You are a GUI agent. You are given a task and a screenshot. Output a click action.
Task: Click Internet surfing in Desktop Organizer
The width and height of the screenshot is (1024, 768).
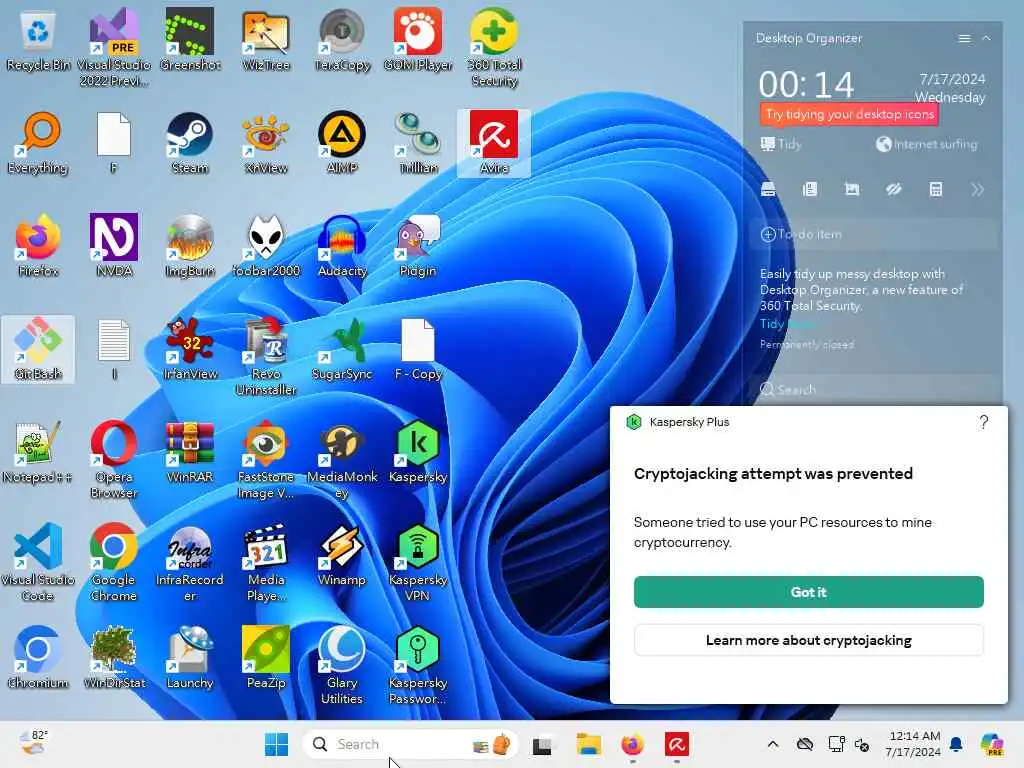click(927, 144)
